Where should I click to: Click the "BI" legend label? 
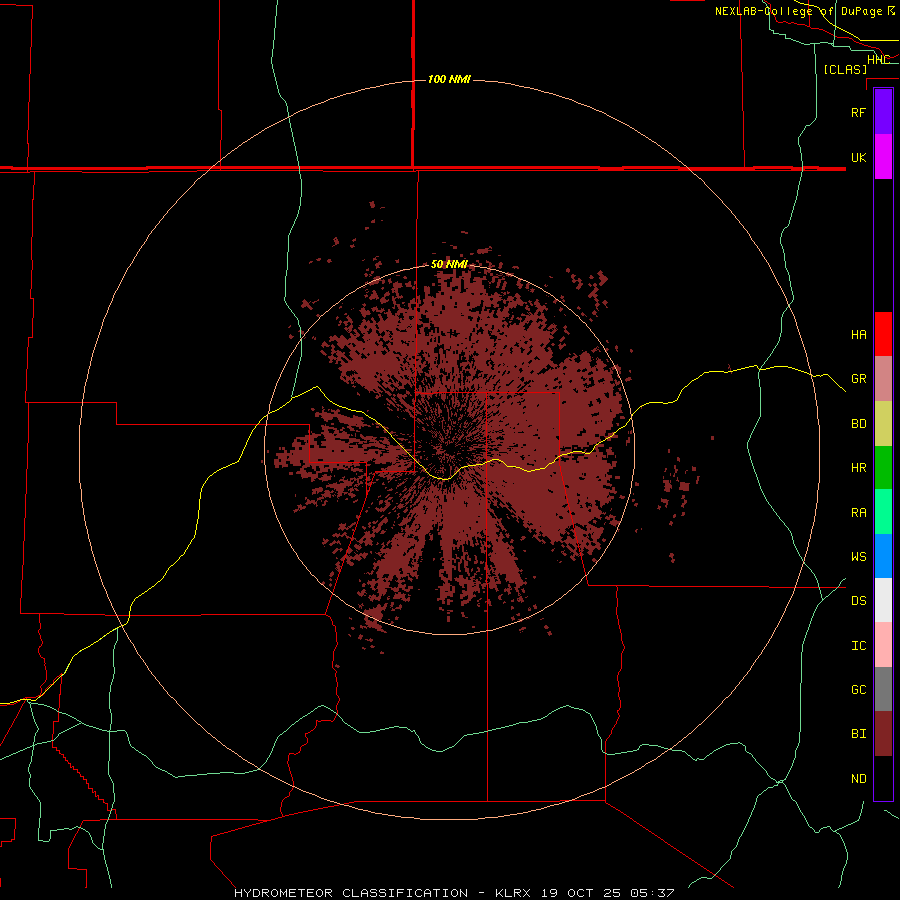tap(858, 734)
